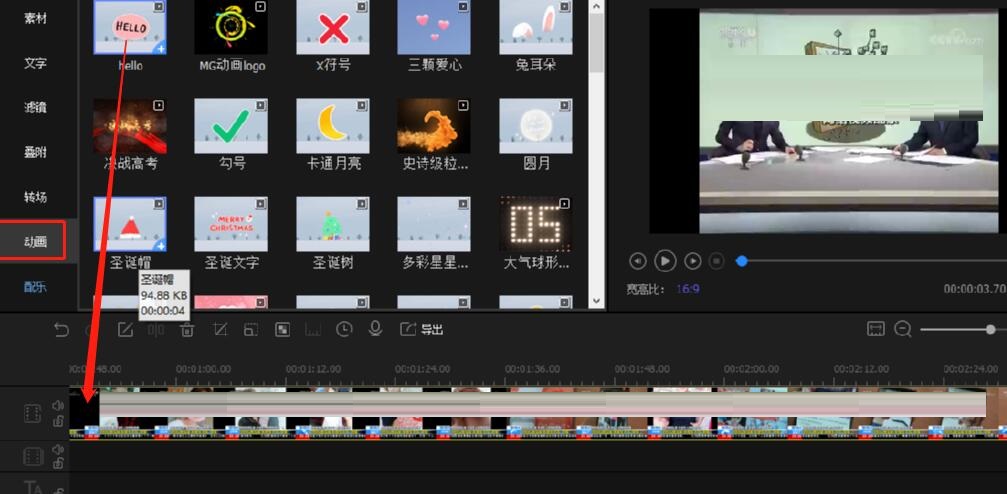The height and width of the screenshot is (494, 1007).
Task: Click the 00:02:00.00 mark on timeline ruler
Action: click(751, 369)
